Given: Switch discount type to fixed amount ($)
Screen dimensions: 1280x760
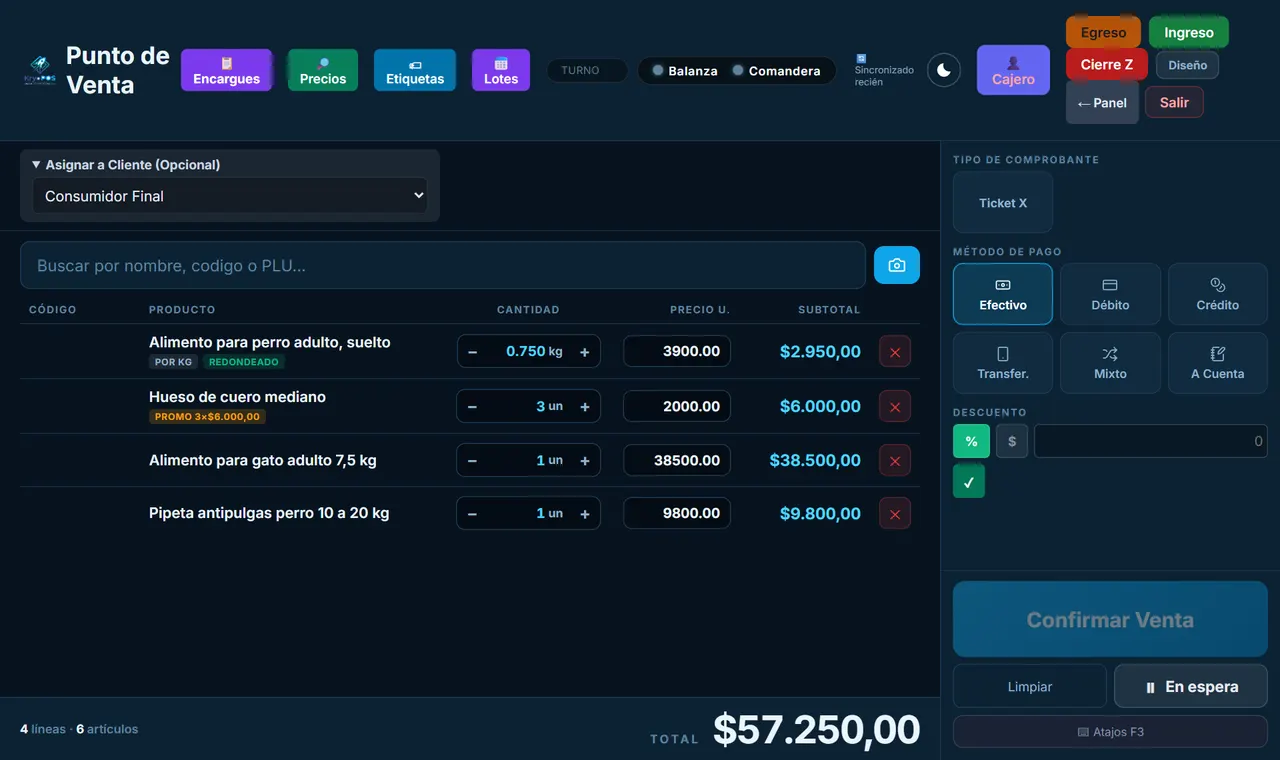Looking at the screenshot, I should 1012,441.
